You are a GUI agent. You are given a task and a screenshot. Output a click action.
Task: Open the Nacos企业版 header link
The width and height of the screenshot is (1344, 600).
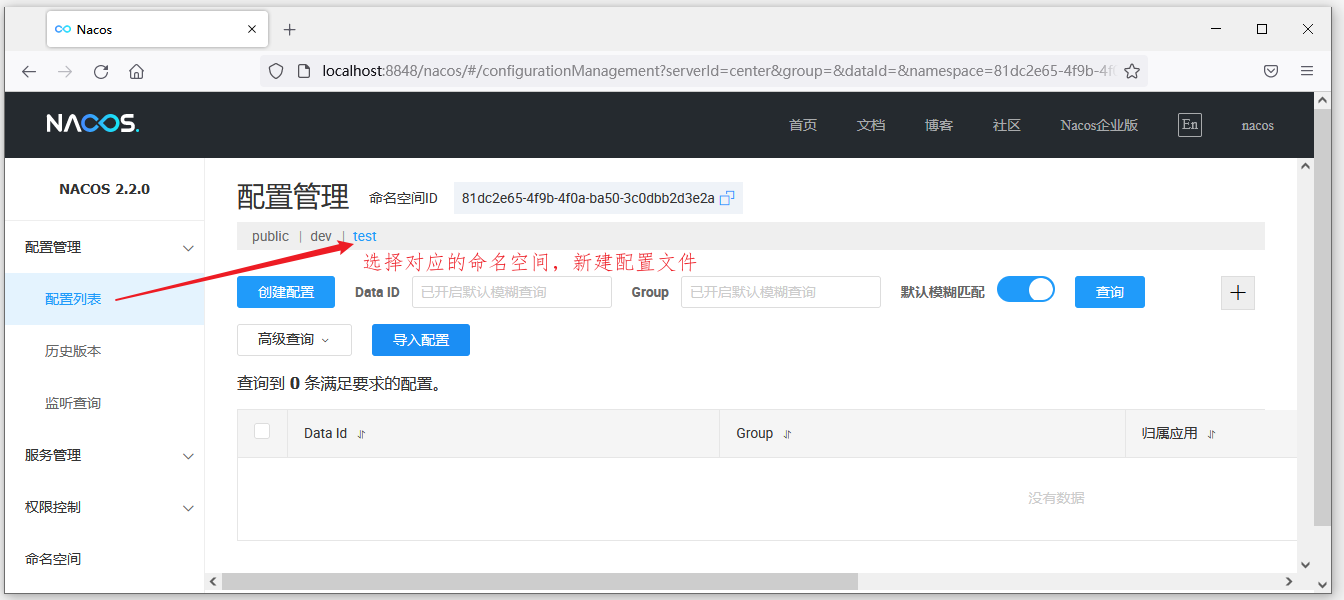coord(1099,125)
